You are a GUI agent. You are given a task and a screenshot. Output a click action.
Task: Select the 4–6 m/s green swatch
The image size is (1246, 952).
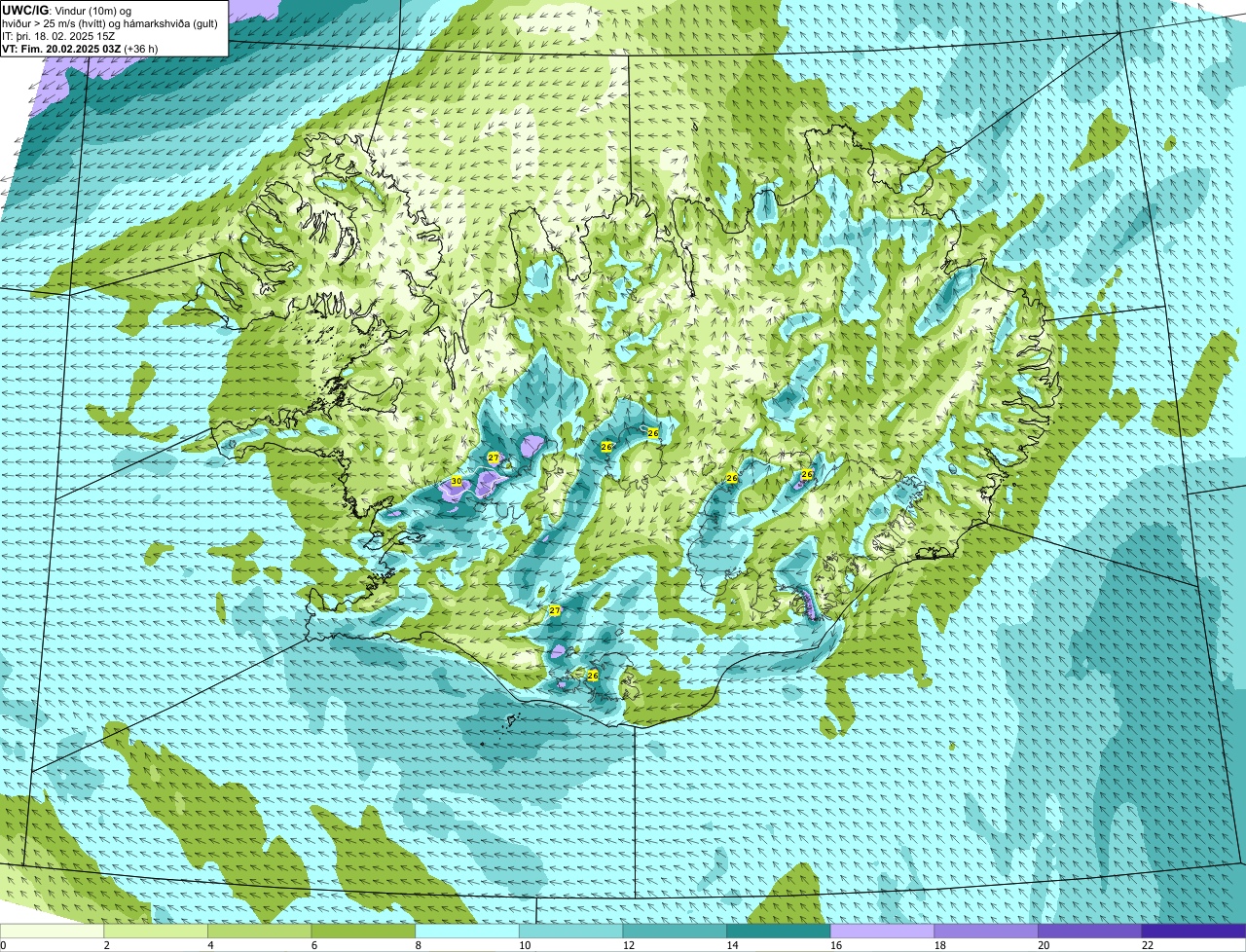(x=259, y=931)
